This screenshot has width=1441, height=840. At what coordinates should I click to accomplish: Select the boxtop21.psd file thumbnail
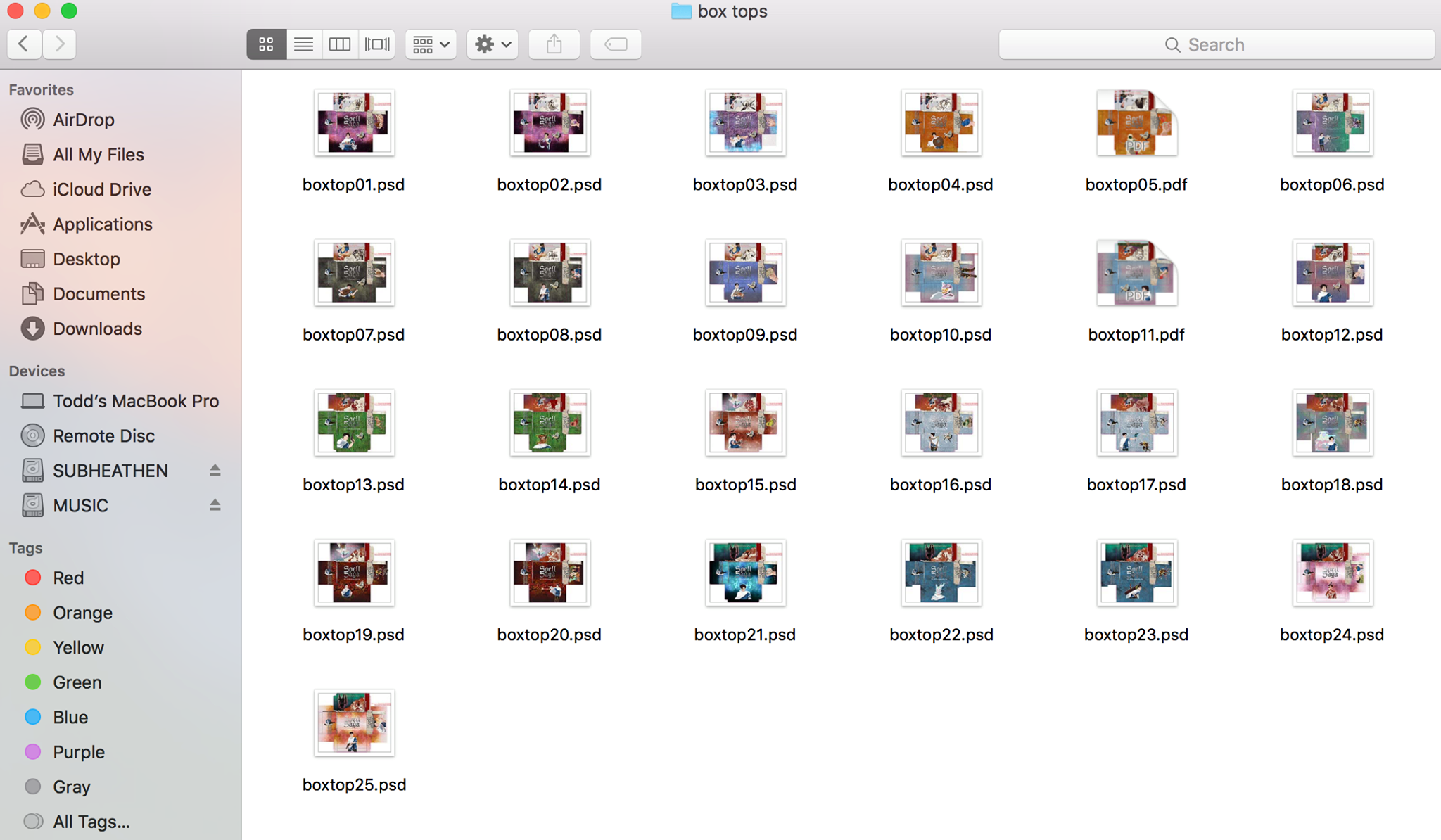coord(745,572)
